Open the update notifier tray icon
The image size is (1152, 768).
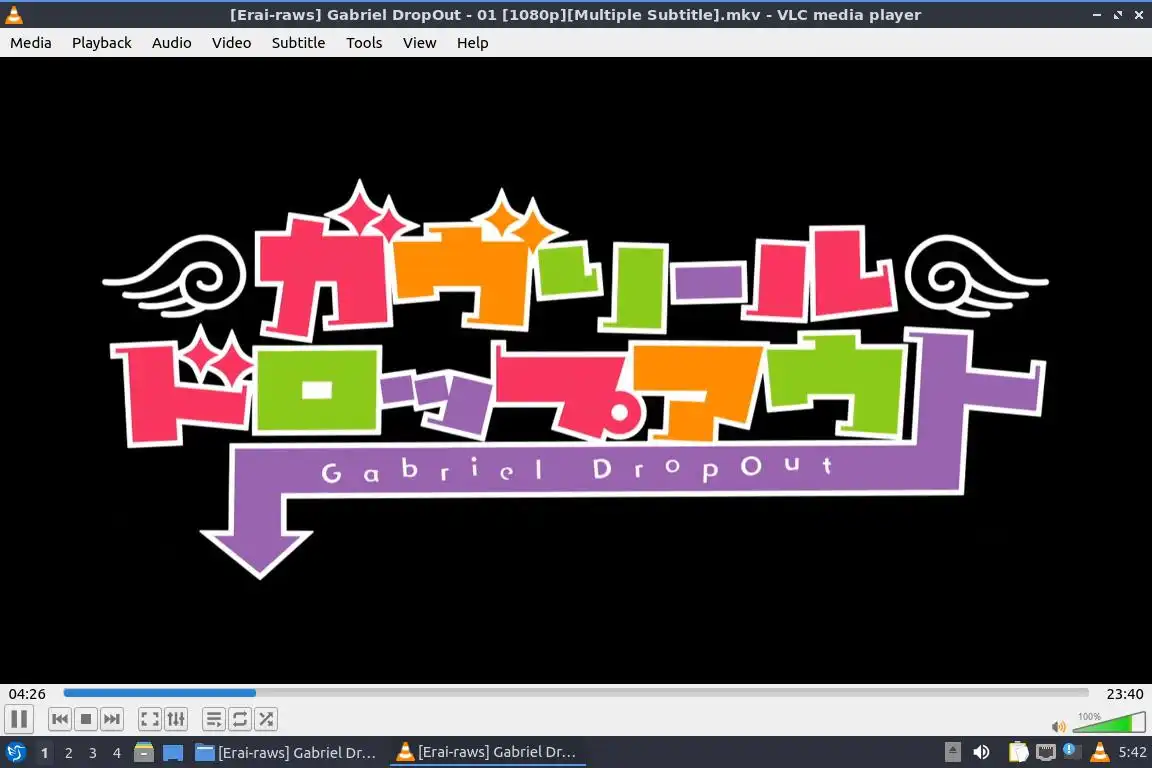pos(1070,751)
